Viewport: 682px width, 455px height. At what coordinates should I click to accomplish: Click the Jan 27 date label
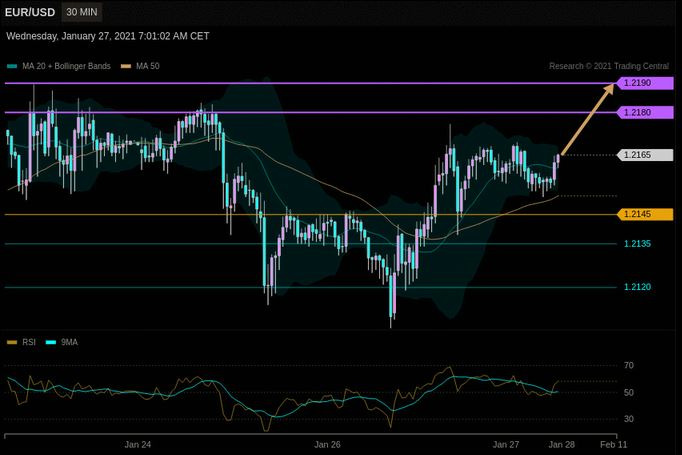click(x=506, y=445)
